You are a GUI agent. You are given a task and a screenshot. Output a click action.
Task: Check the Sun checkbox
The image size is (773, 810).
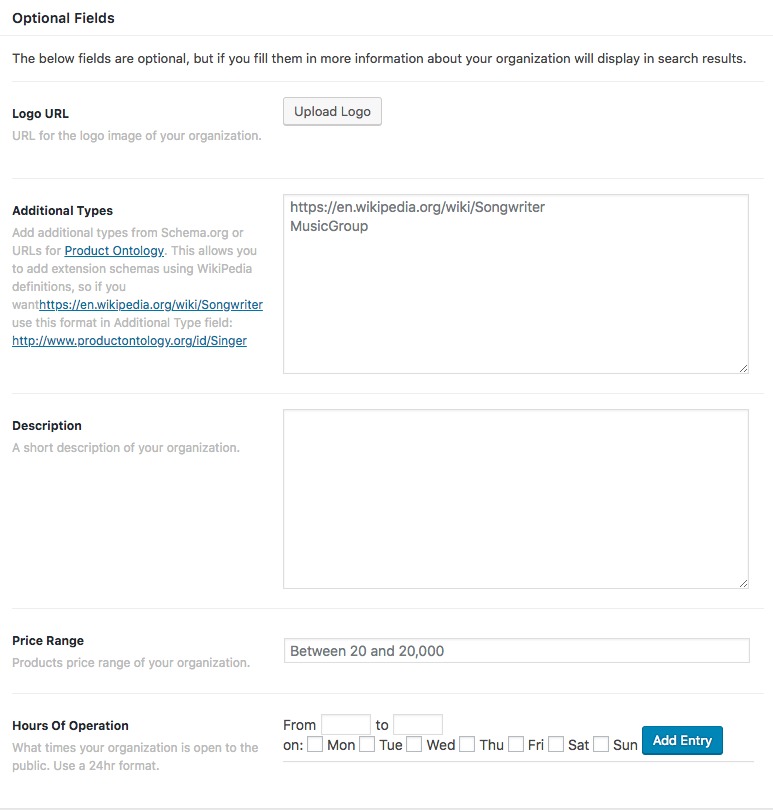click(x=601, y=744)
